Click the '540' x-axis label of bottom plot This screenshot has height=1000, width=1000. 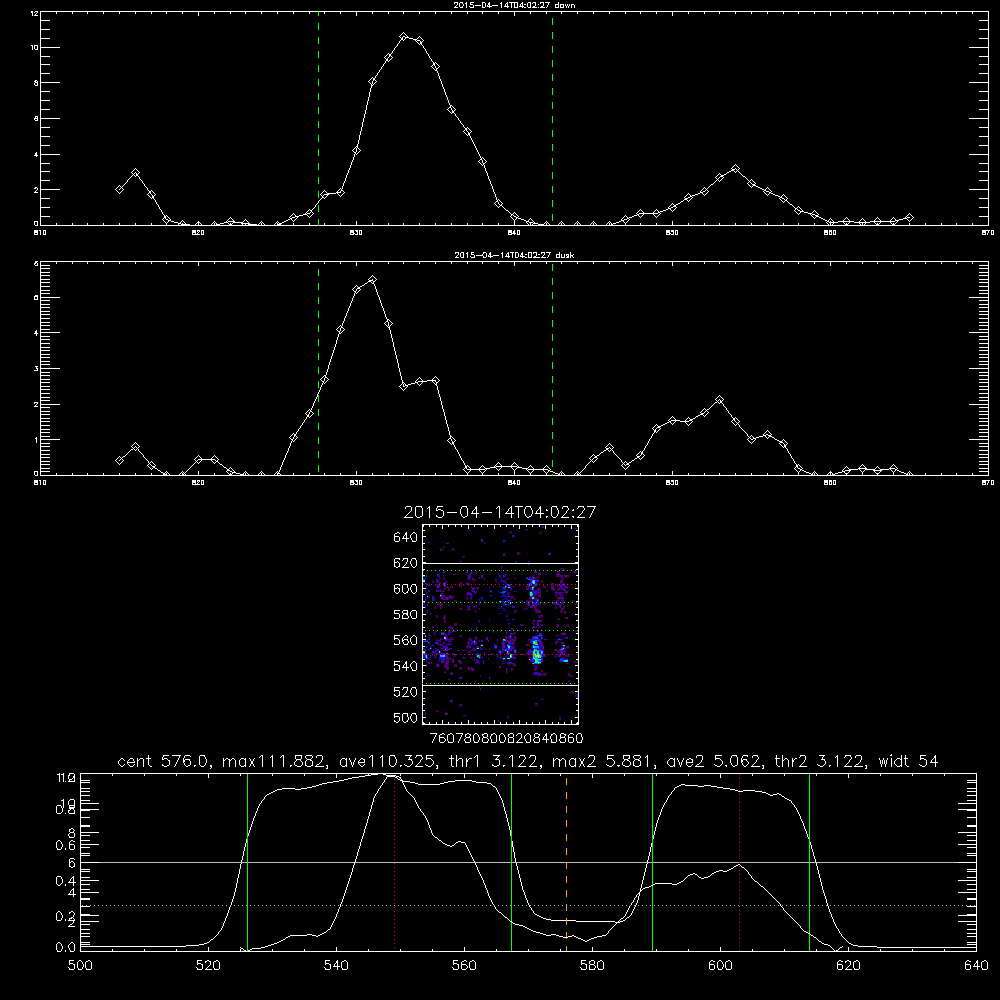coord(336,966)
